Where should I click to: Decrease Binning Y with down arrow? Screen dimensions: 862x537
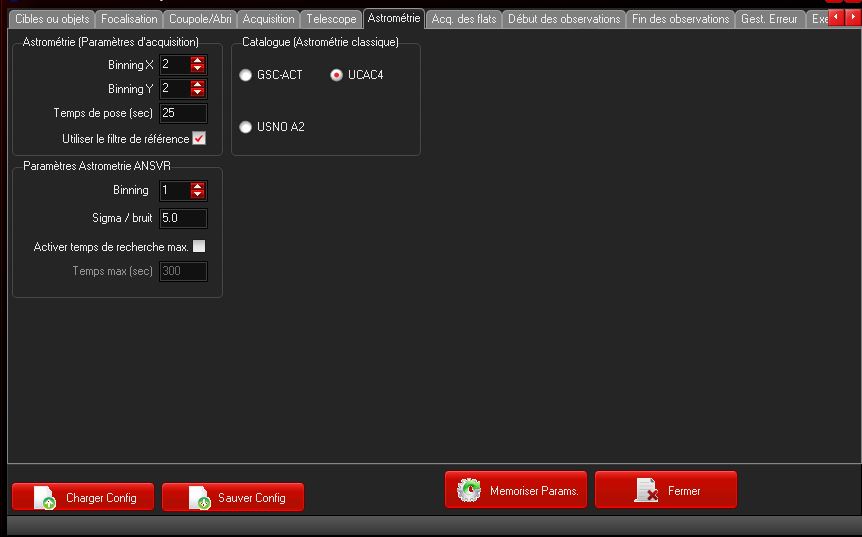pyautogui.click(x=198, y=93)
